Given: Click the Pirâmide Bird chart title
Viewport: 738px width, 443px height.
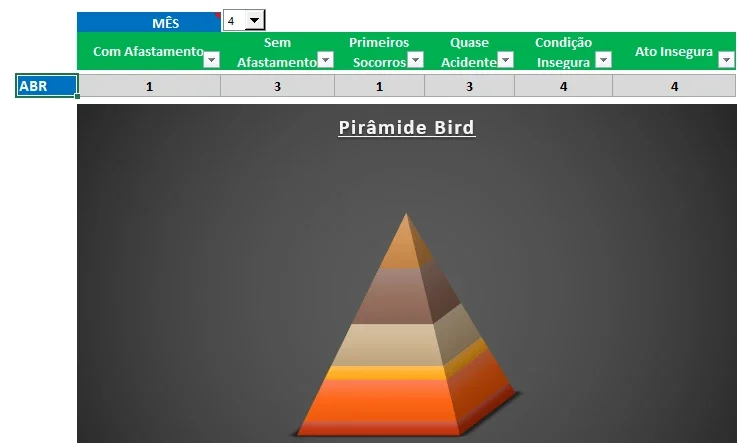Looking at the screenshot, I should coord(407,128).
